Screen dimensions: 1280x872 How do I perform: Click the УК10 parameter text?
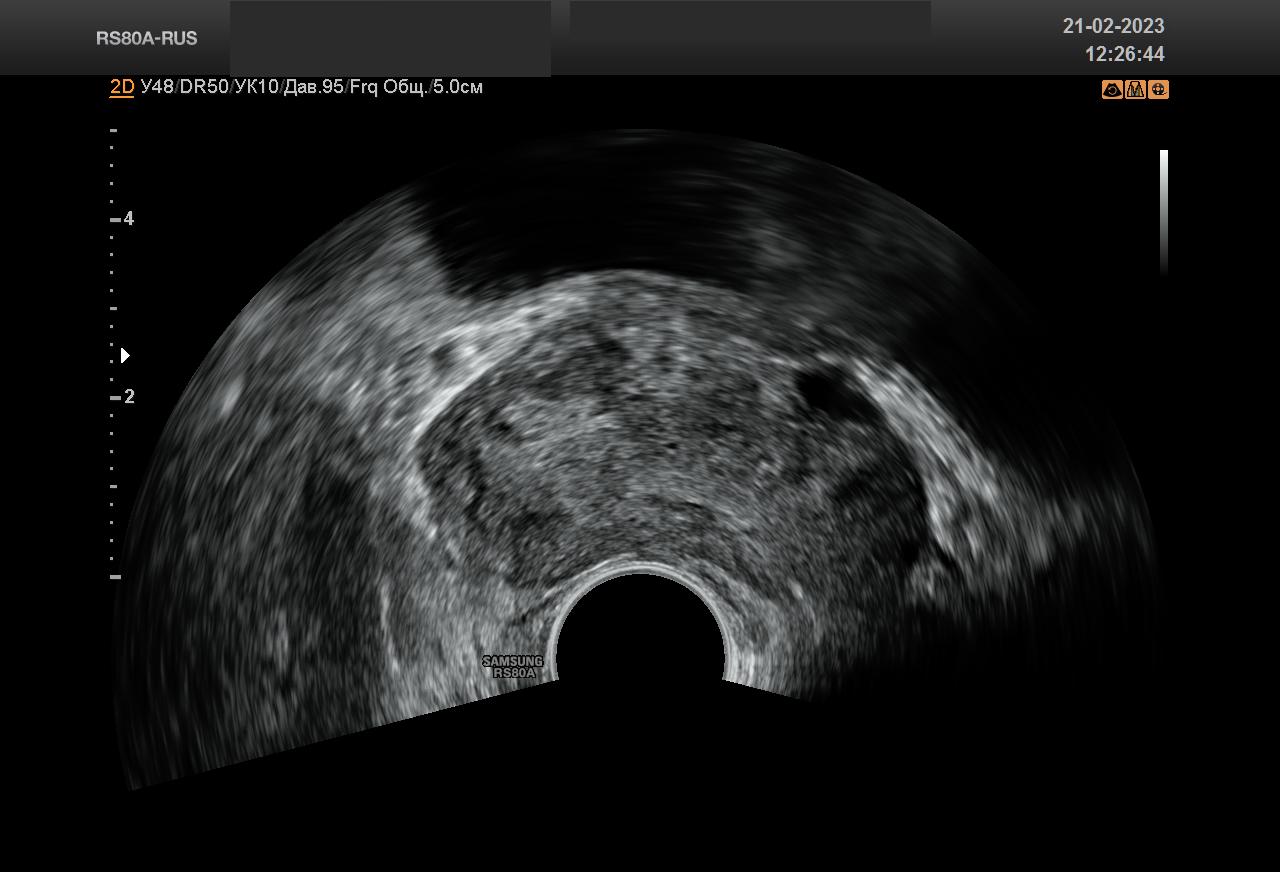[x=256, y=87]
